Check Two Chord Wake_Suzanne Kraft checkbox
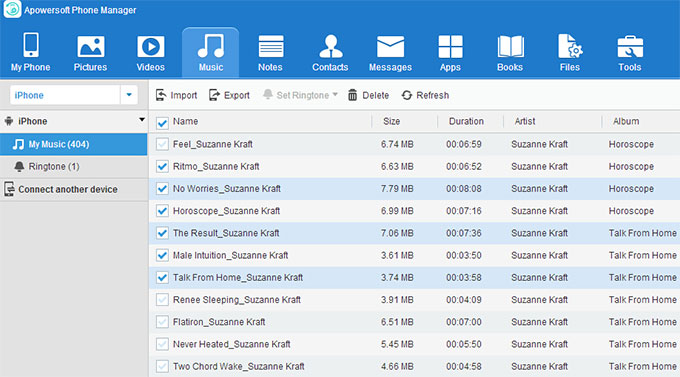 coord(162,367)
